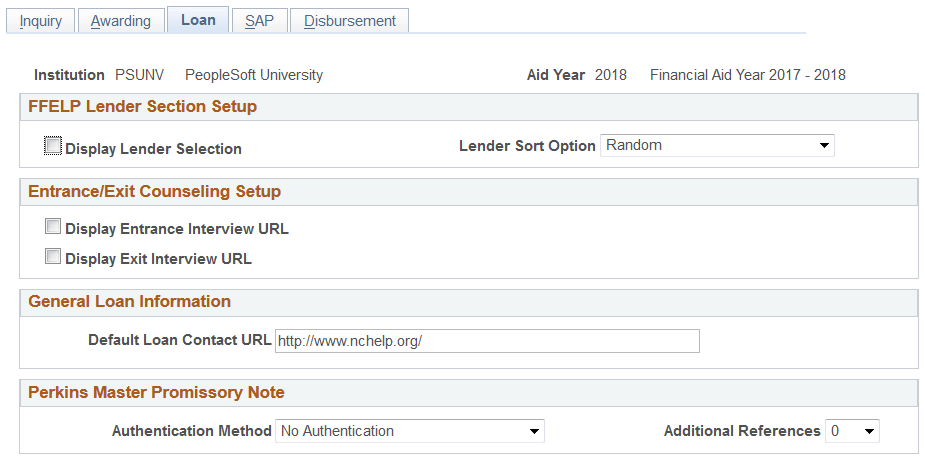Click the PeopleSoft University institution text
925x461 pixels.
[x=254, y=75]
